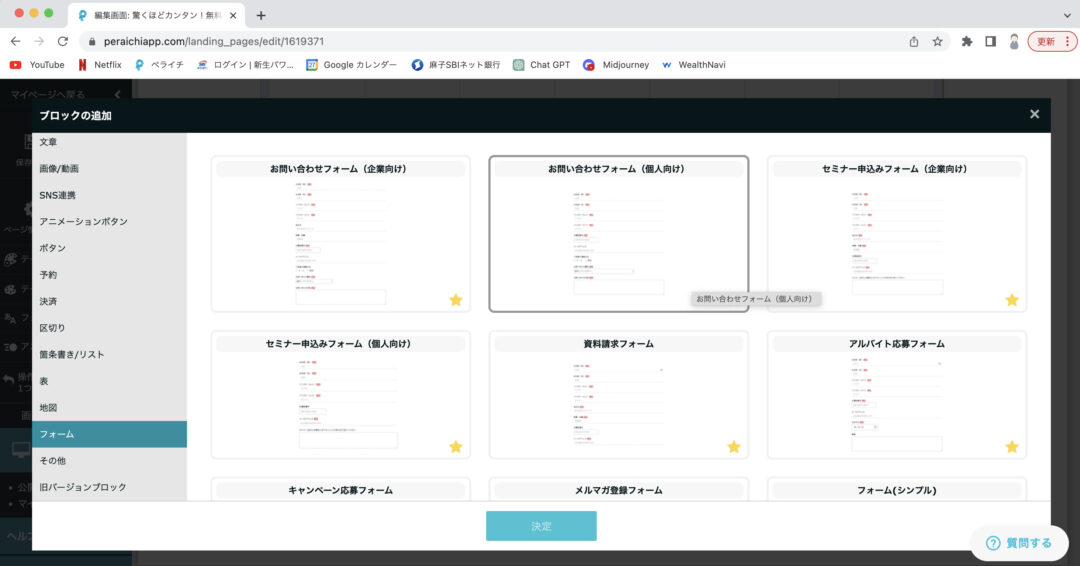This screenshot has height=566, width=1080.
Task: Confirm with the 決定 button
Action: 541,526
